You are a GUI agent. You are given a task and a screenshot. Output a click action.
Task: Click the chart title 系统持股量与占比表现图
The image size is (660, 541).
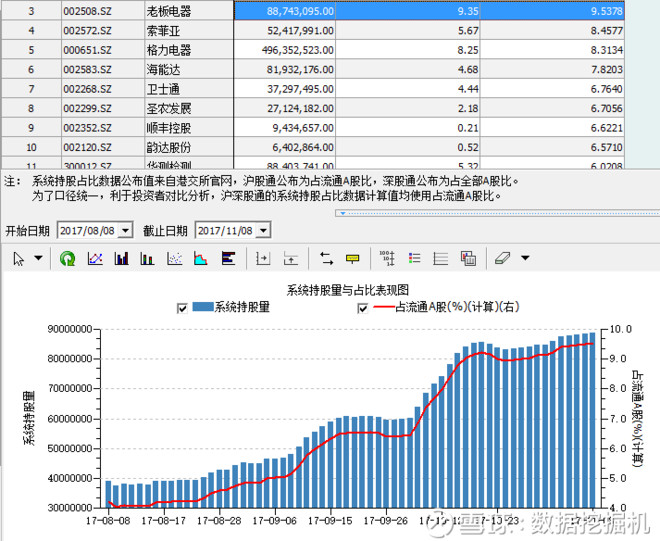[348, 290]
